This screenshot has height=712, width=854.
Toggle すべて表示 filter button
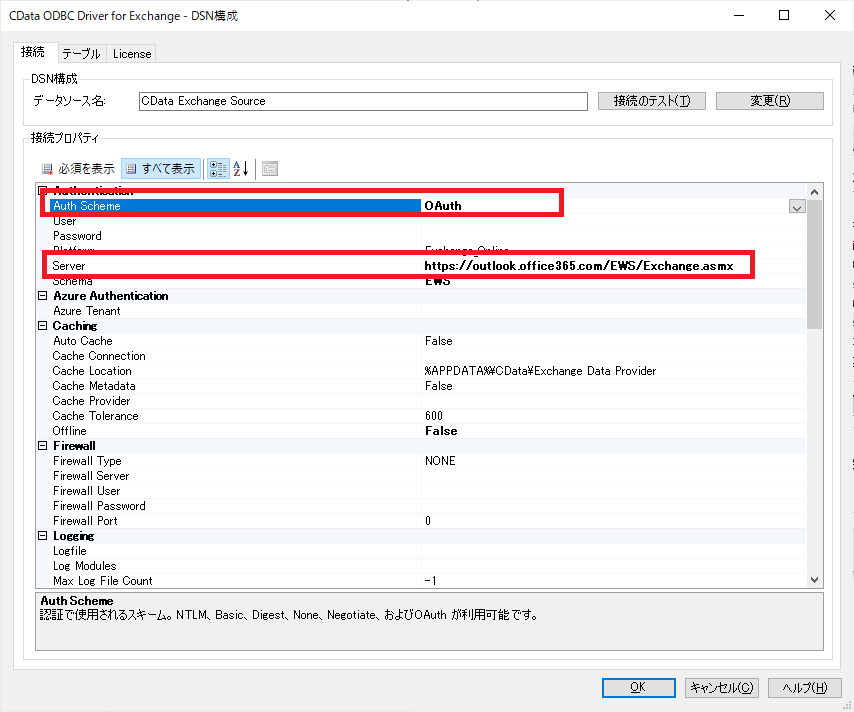point(161,169)
